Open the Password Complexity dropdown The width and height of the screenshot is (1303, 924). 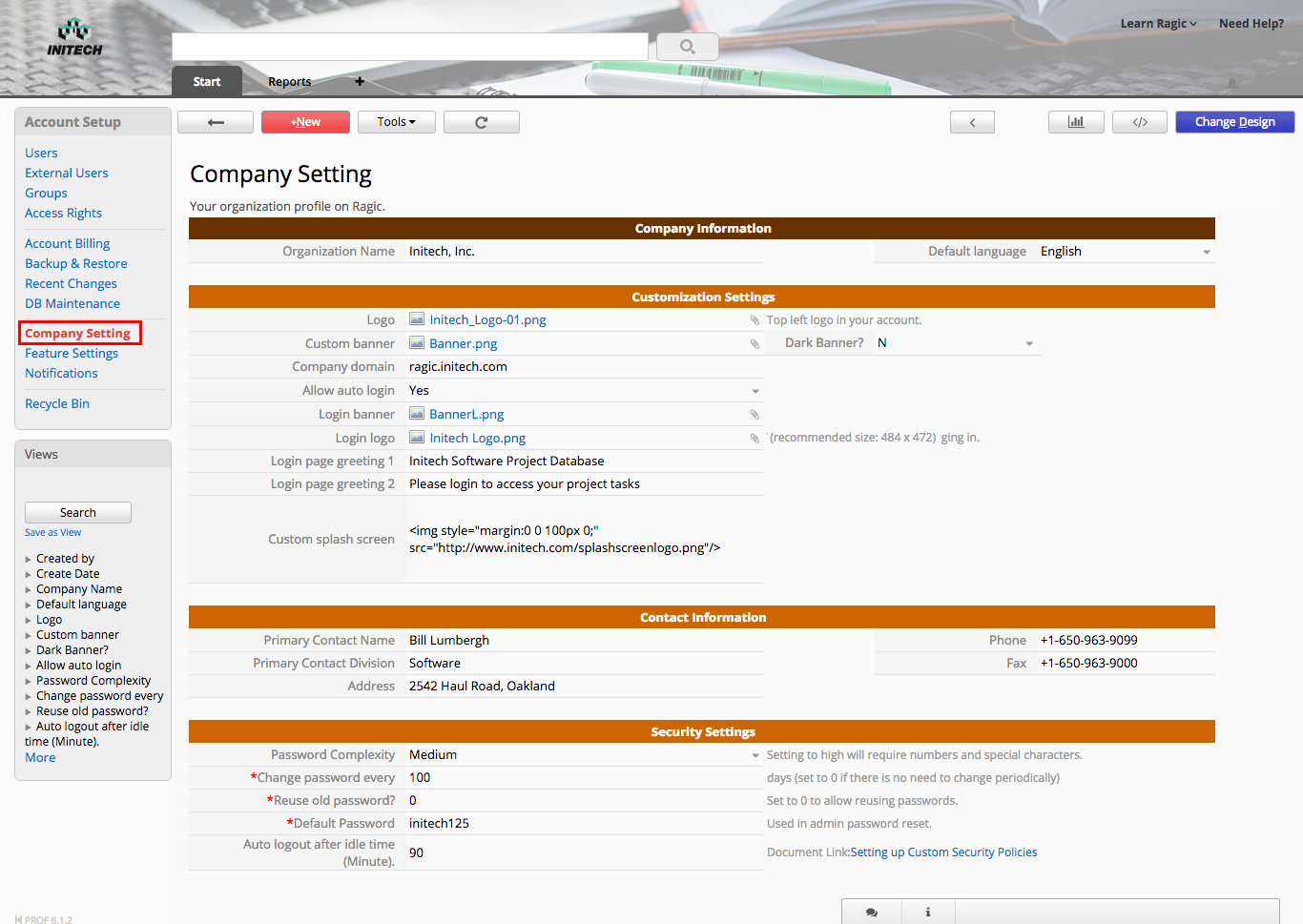tap(755, 755)
